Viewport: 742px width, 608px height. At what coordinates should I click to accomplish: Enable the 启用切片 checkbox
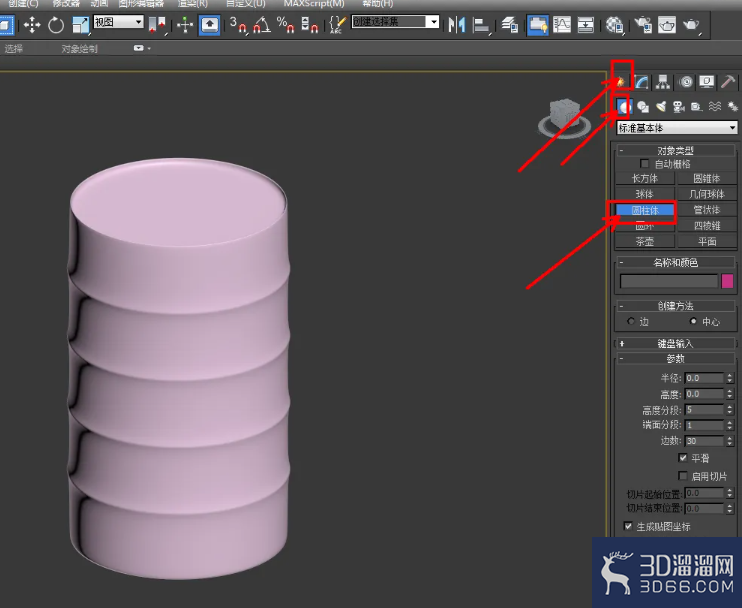682,476
